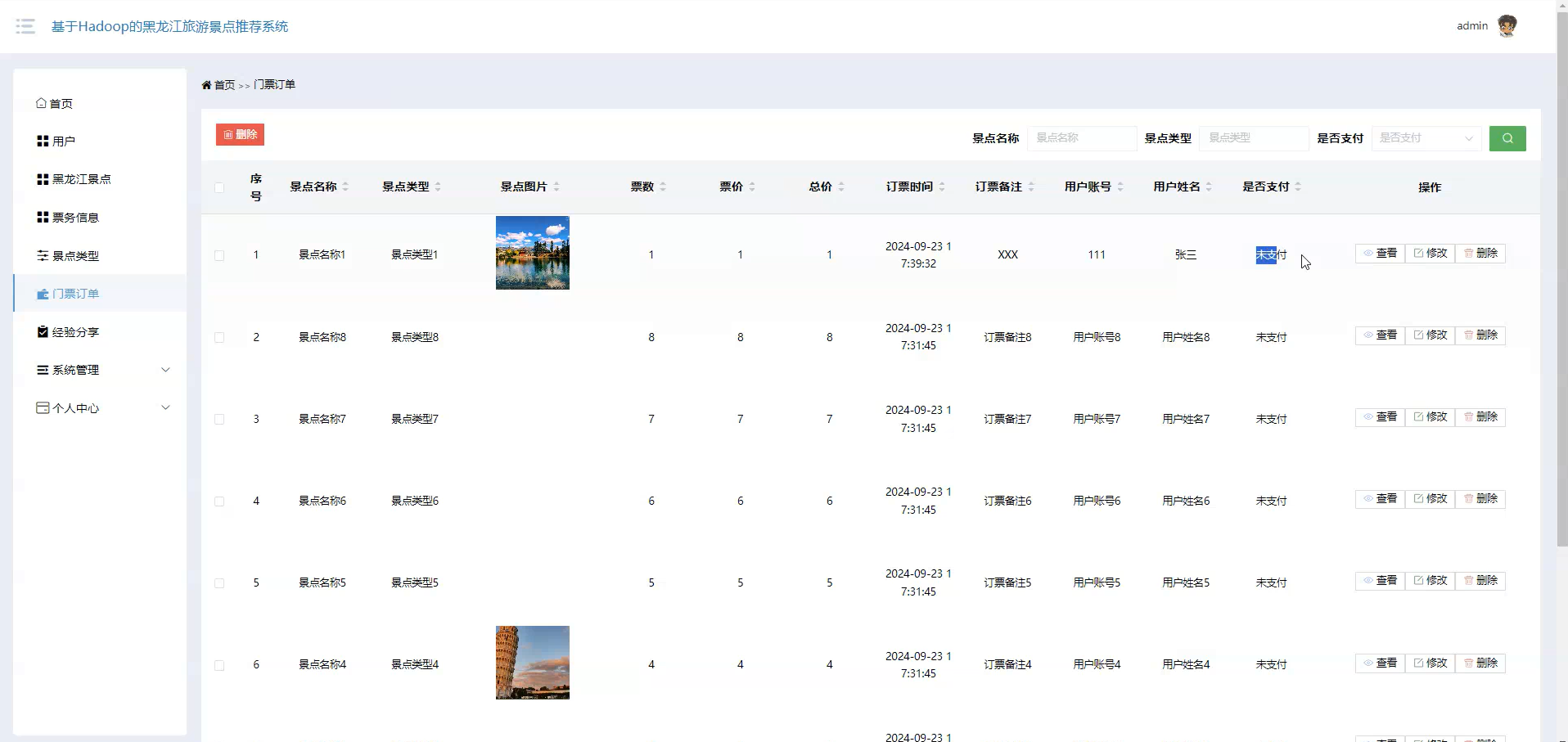Click the red 删除 batch delete button
The width and height of the screenshot is (1568, 742).
tap(240, 135)
